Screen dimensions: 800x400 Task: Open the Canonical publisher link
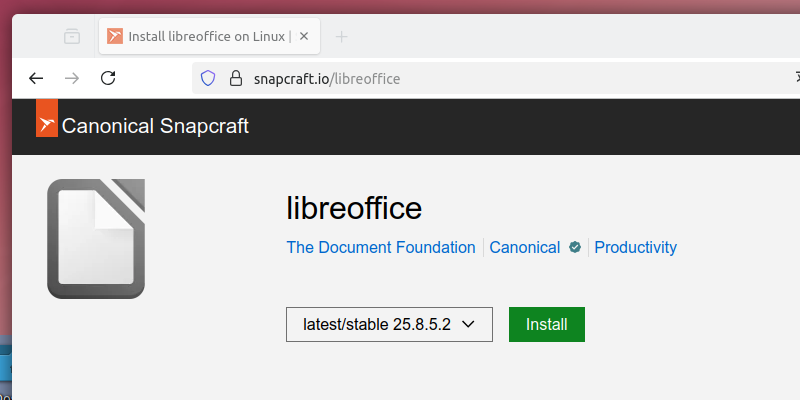click(x=524, y=247)
